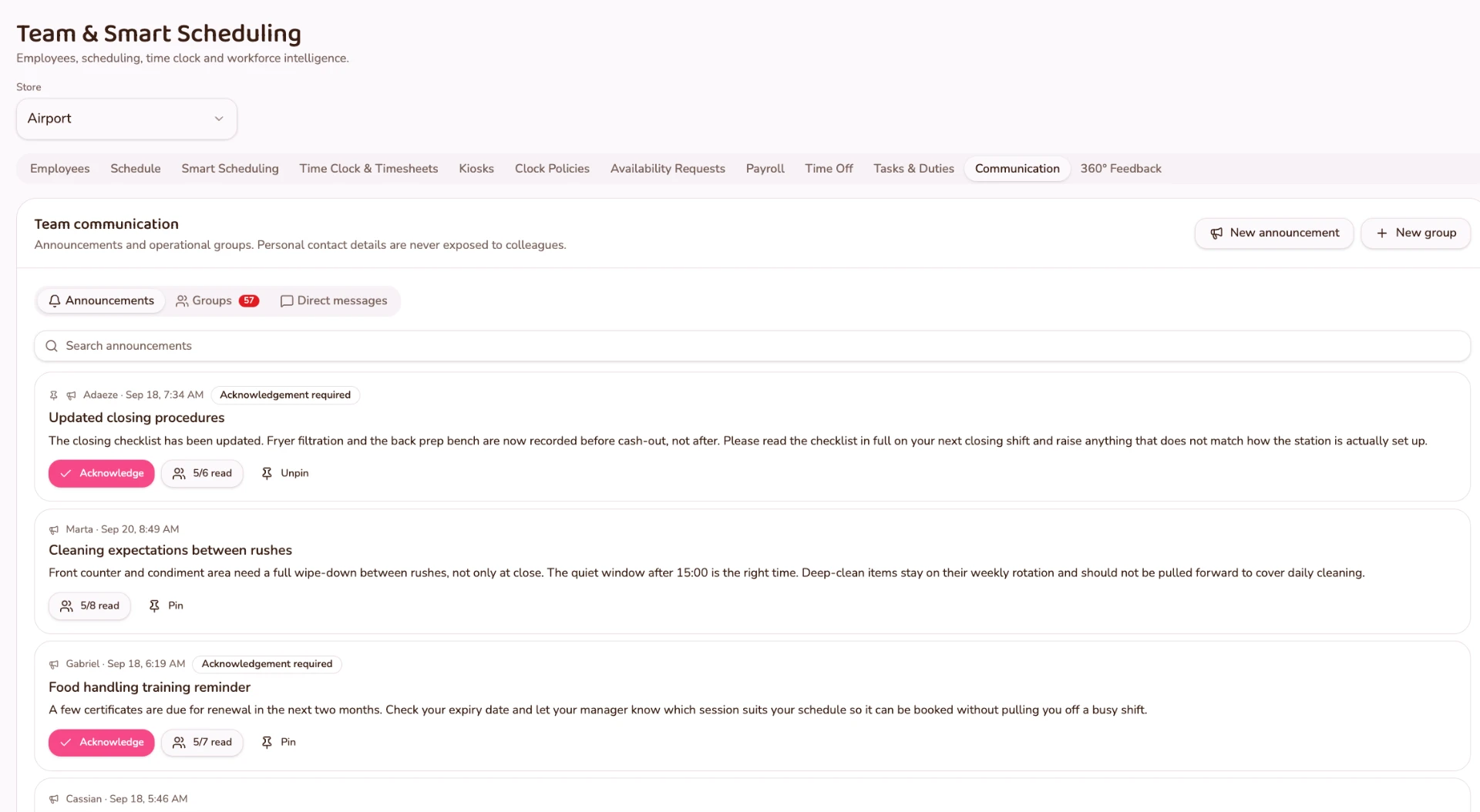Expand store selector using chevron arrow

click(x=219, y=119)
